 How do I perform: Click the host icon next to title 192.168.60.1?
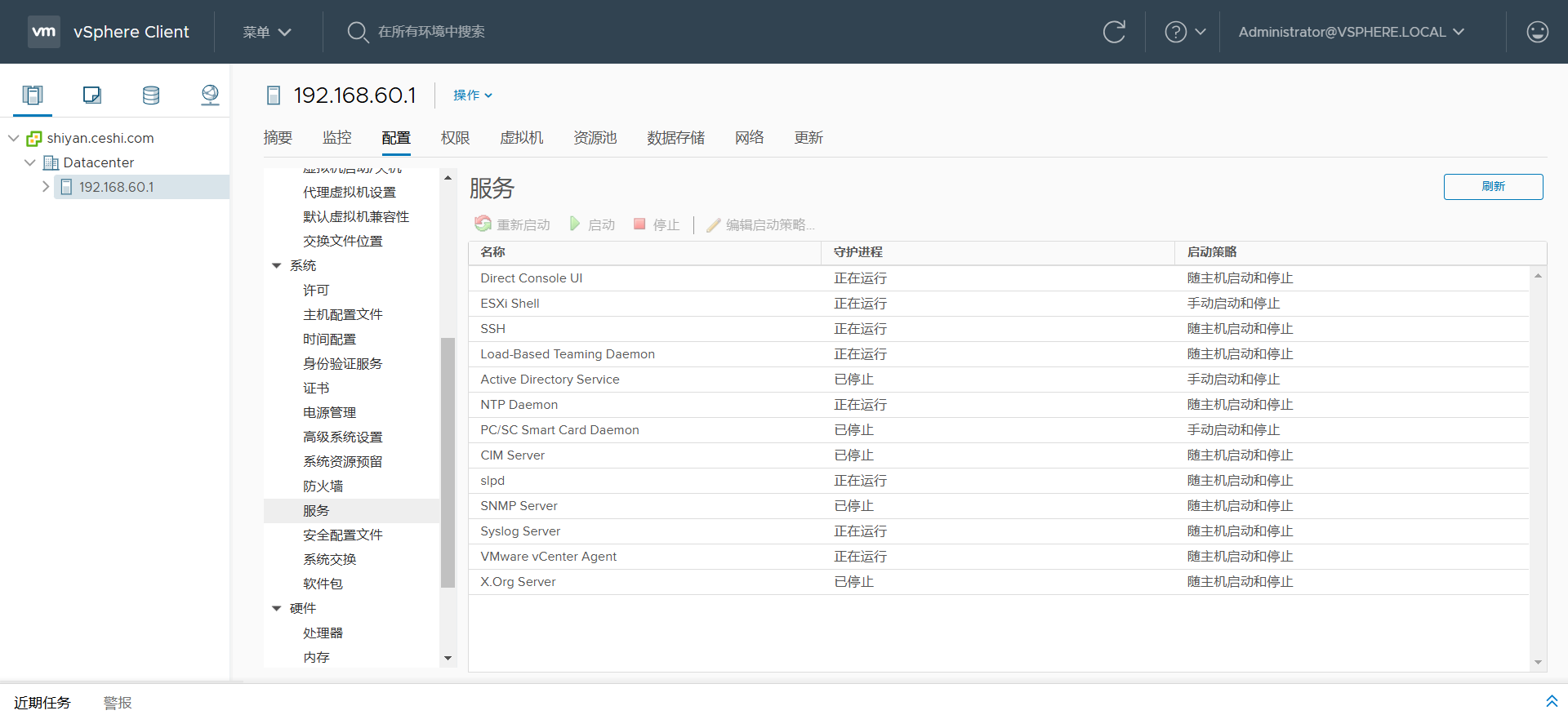(x=274, y=95)
